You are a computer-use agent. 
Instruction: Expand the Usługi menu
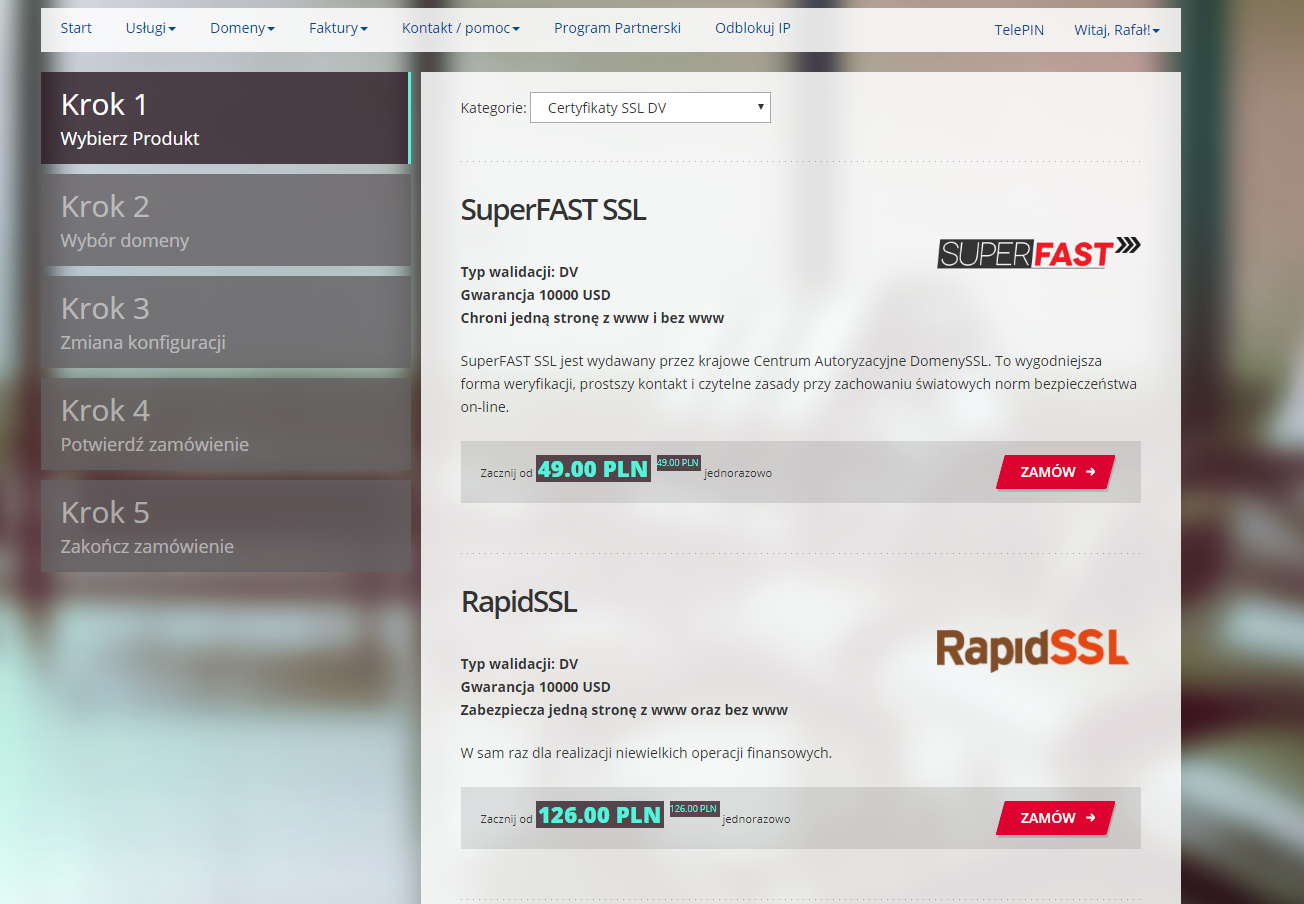coord(150,29)
